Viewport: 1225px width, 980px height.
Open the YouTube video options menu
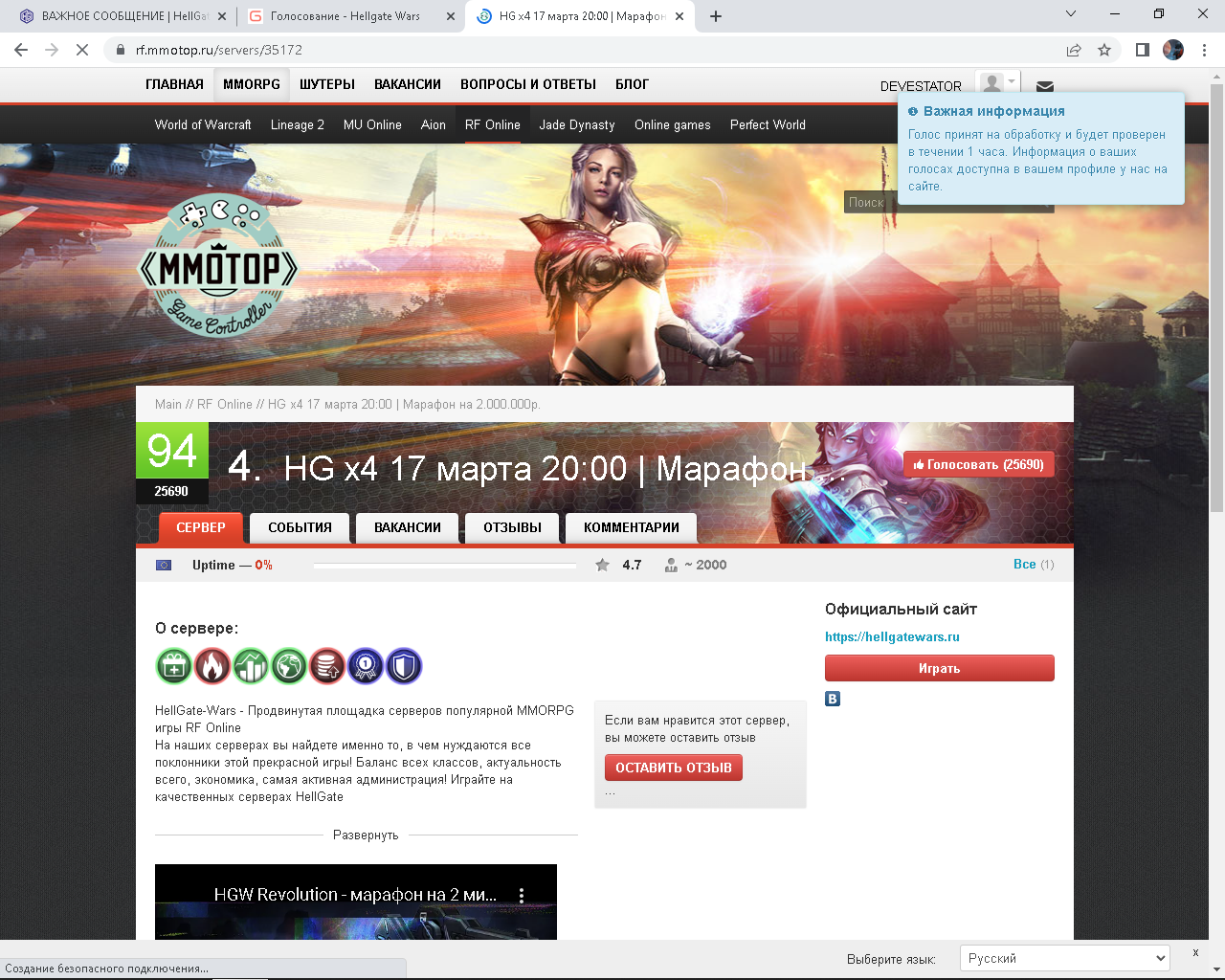tap(522, 895)
